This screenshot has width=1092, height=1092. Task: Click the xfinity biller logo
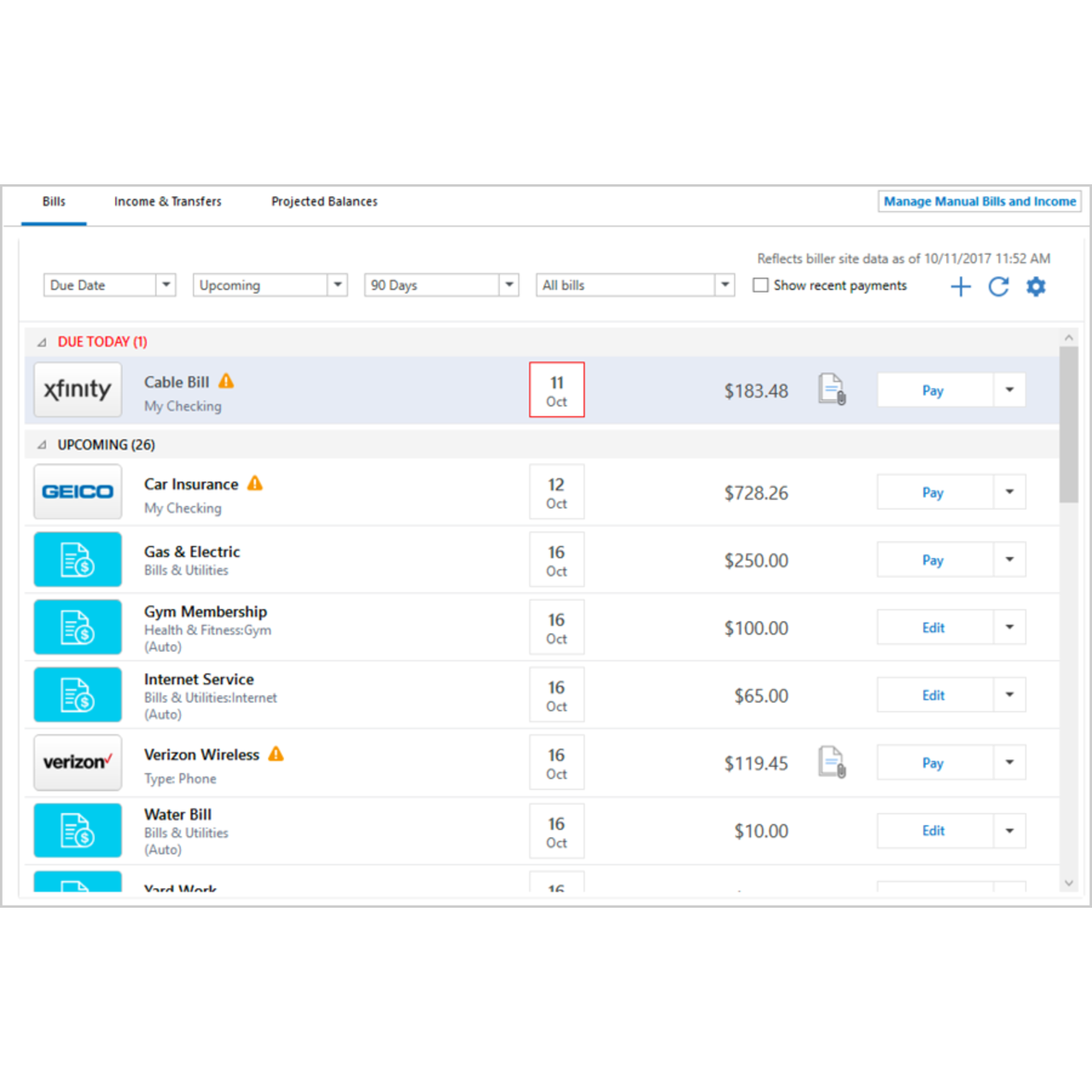(78, 389)
